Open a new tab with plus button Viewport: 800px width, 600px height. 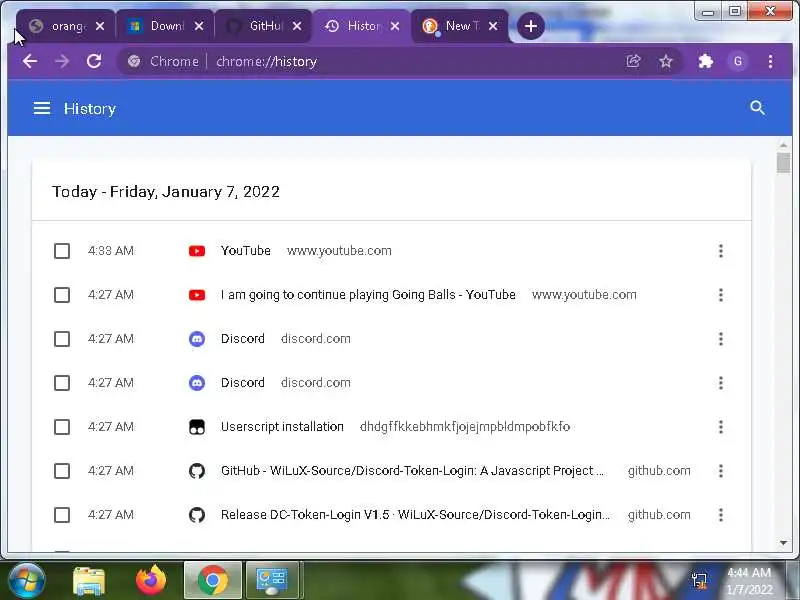pyautogui.click(x=531, y=26)
